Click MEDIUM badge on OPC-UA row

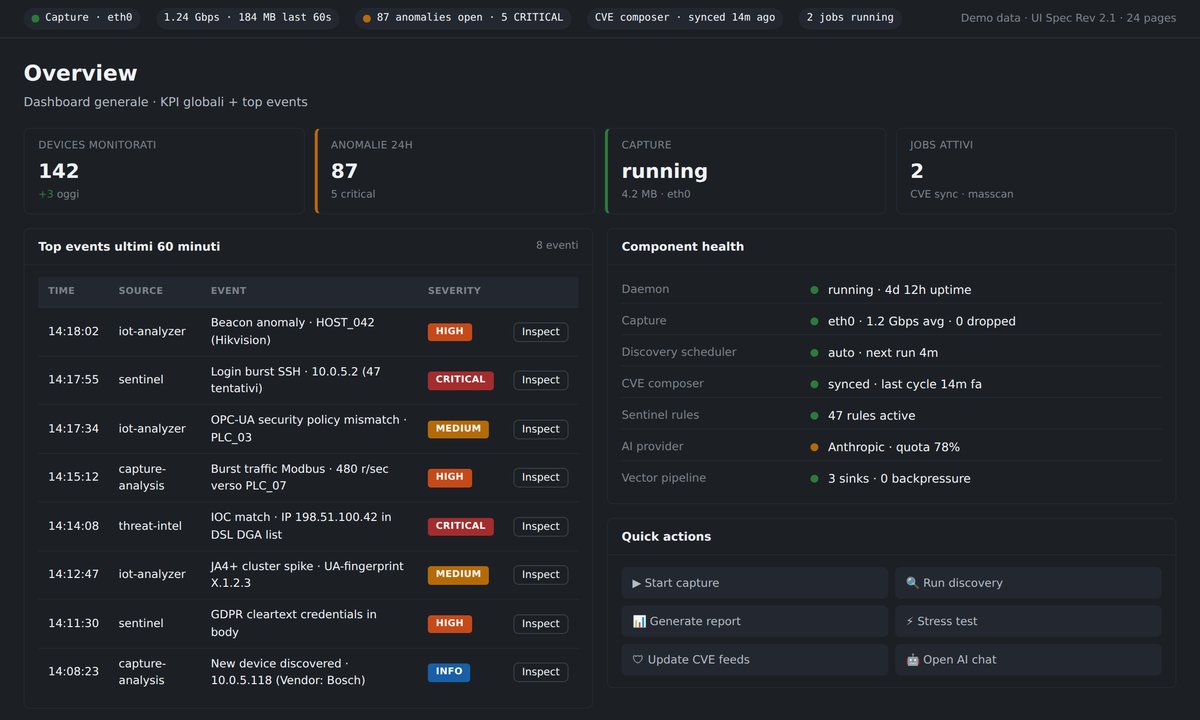[x=458, y=429]
